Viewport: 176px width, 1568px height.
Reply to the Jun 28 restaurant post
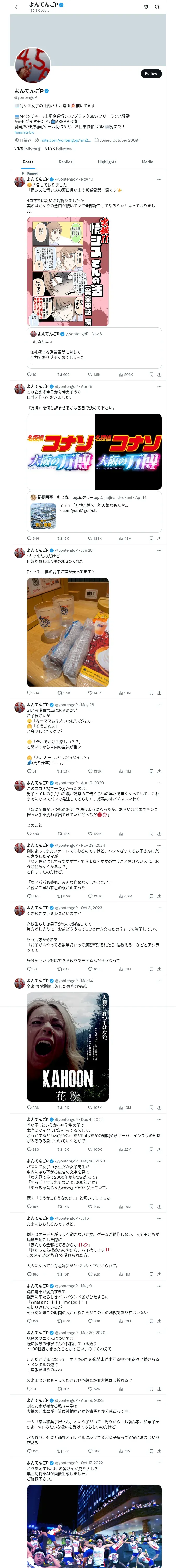(29, 693)
